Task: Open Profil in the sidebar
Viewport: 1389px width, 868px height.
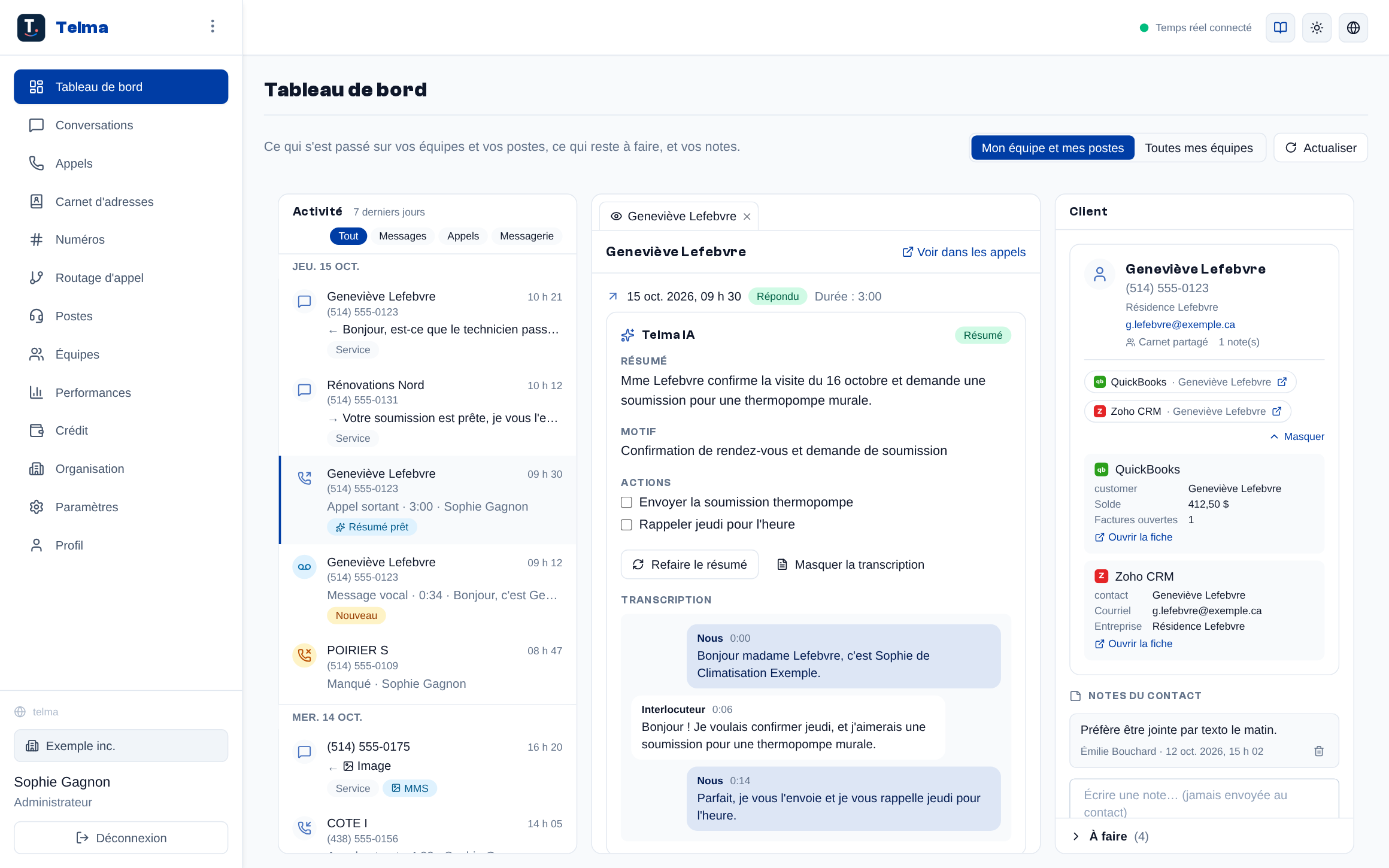Action: coord(121,545)
